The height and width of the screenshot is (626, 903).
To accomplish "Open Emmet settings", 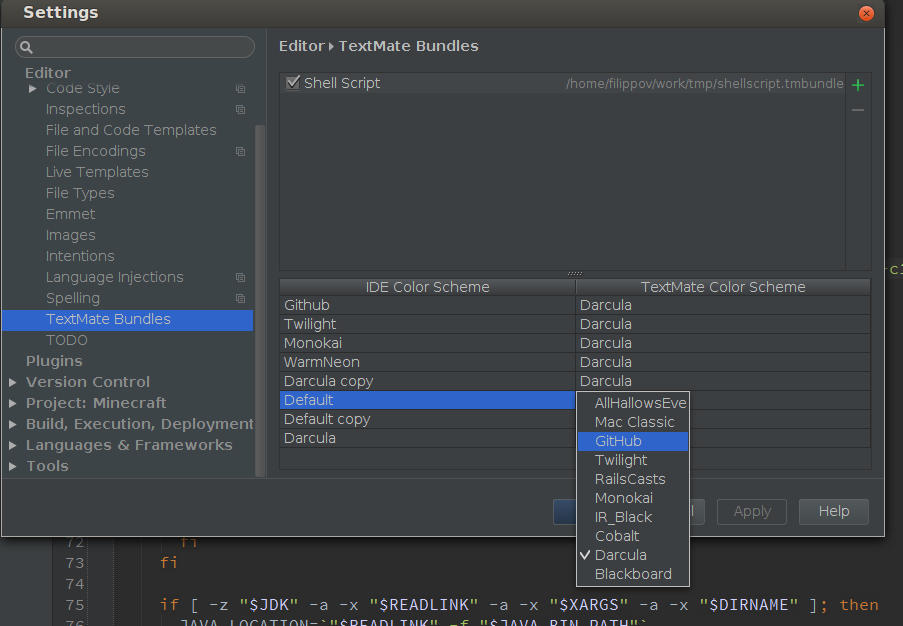I will tap(70, 214).
